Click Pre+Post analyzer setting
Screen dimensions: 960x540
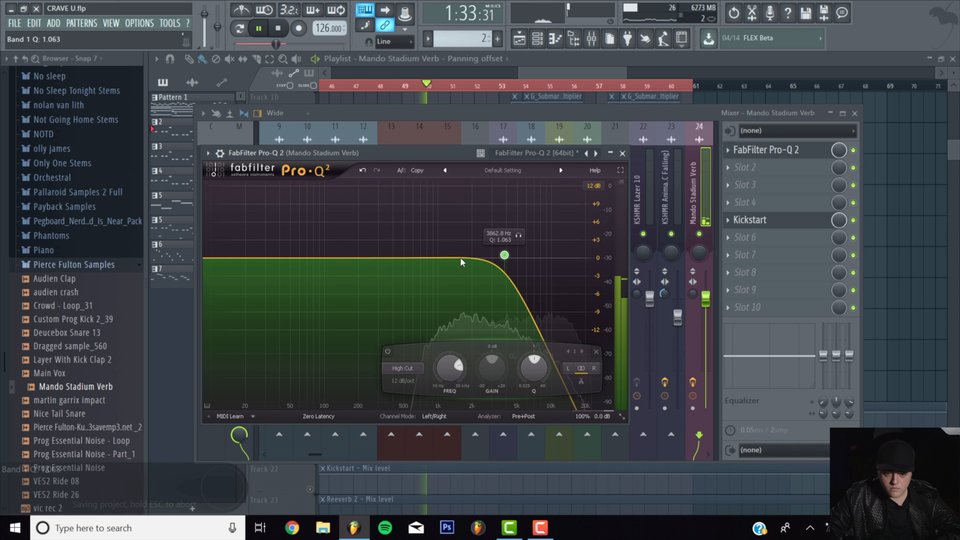coord(523,416)
